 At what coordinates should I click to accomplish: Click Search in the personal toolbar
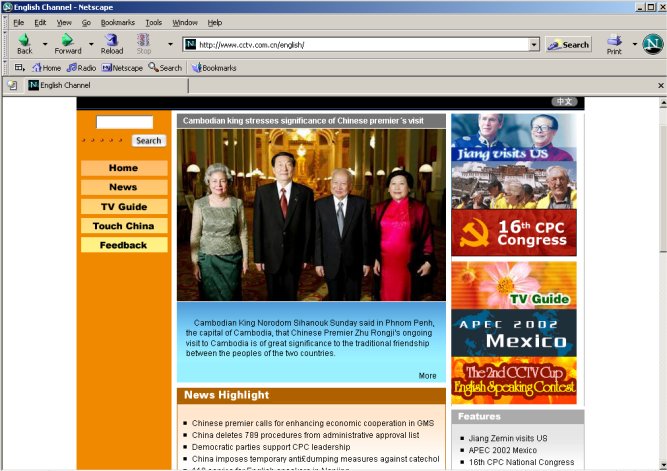tap(165, 68)
